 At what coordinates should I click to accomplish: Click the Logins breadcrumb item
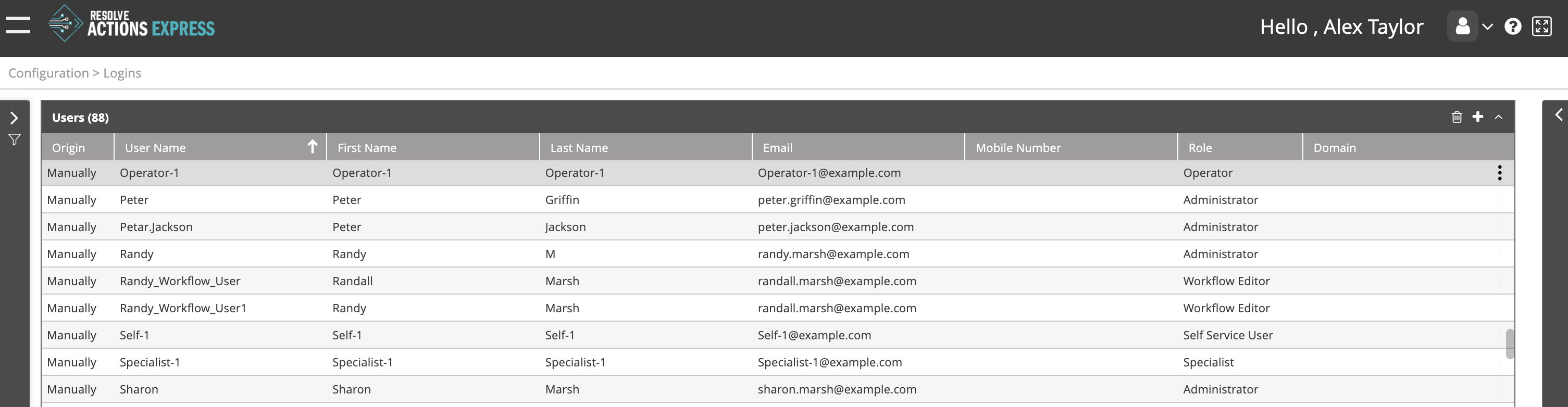tap(122, 73)
